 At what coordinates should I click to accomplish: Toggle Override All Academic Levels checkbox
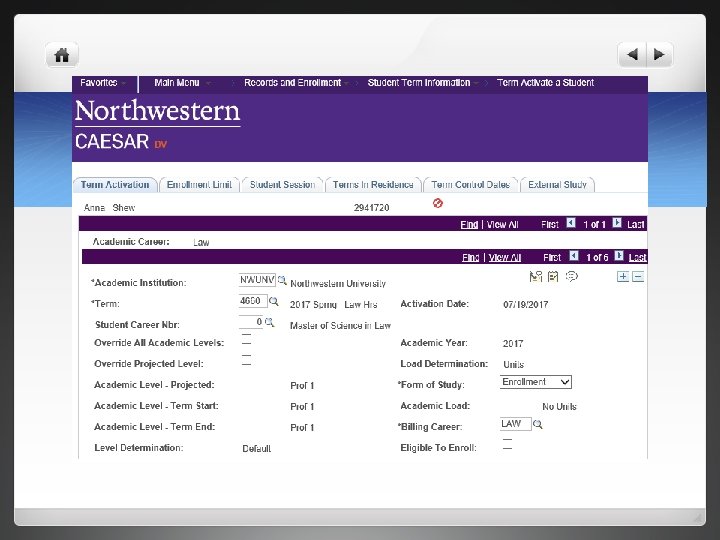[247, 339]
